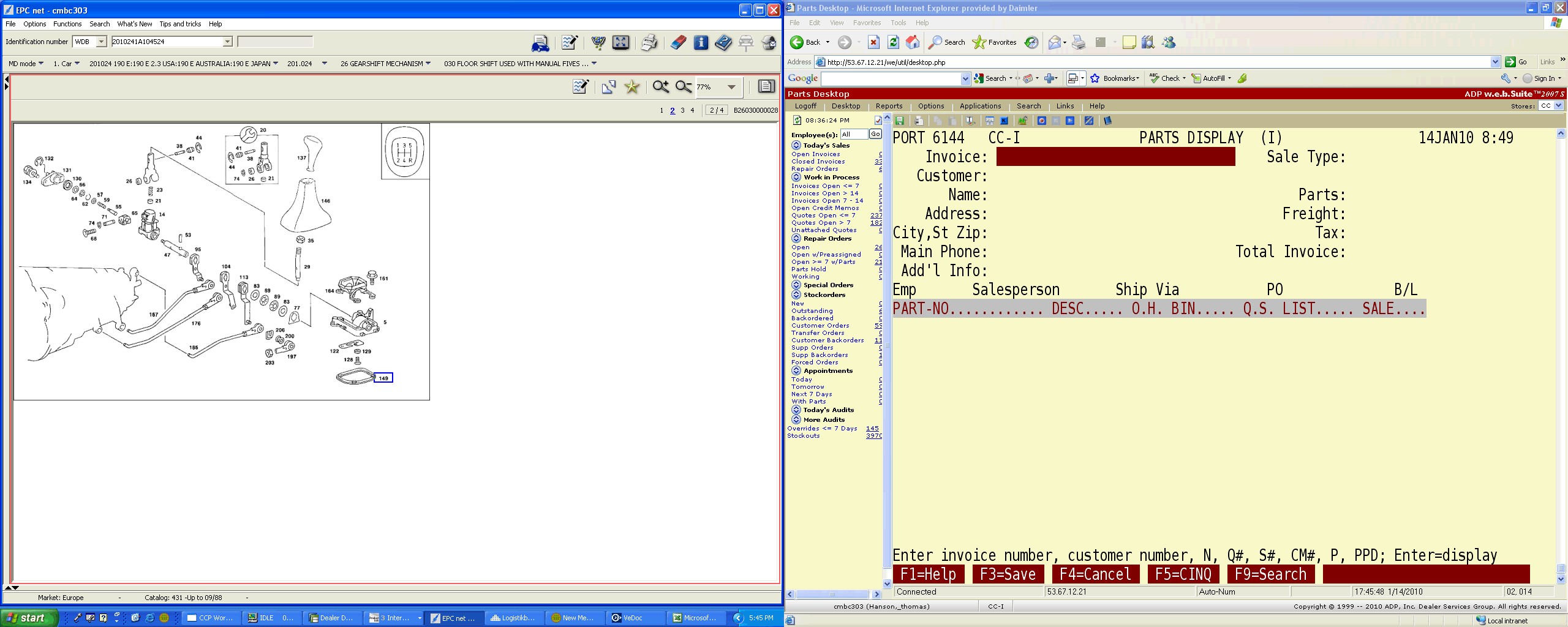Click the checkmark document icon beside the clock

[x=878, y=121]
